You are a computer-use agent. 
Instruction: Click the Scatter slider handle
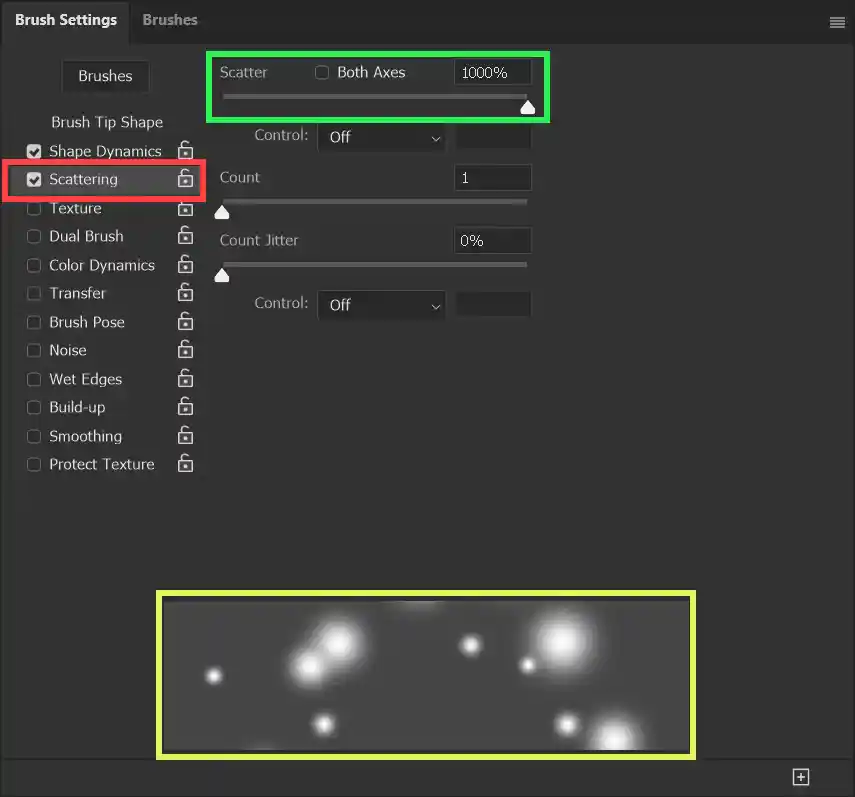pos(528,107)
